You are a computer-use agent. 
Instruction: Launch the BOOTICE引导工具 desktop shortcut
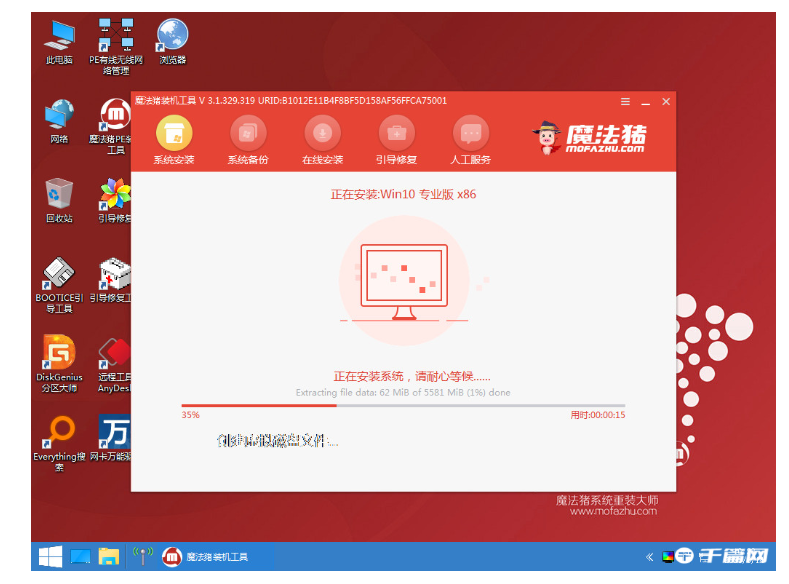click(x=59, y=285)
